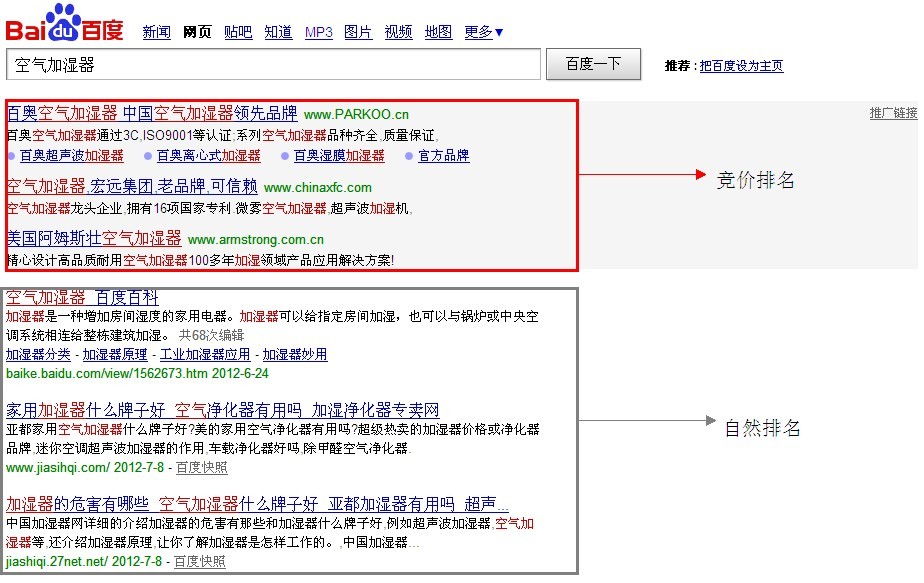Open the 推广链接 link
Image resolution: width=924 pixels, height=583 pixels.
coord(893,113)
